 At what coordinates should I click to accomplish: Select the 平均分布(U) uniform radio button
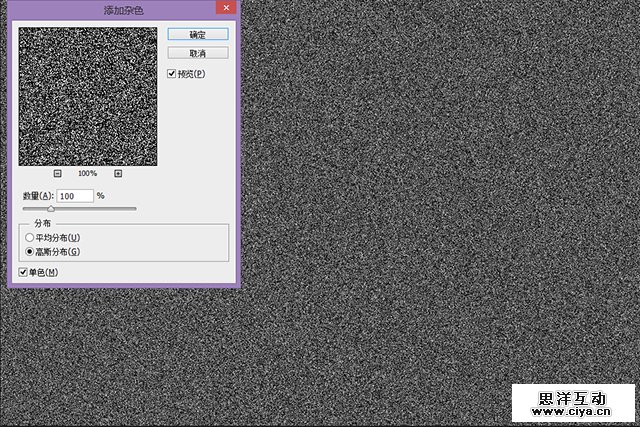click(x=29, y=238)
